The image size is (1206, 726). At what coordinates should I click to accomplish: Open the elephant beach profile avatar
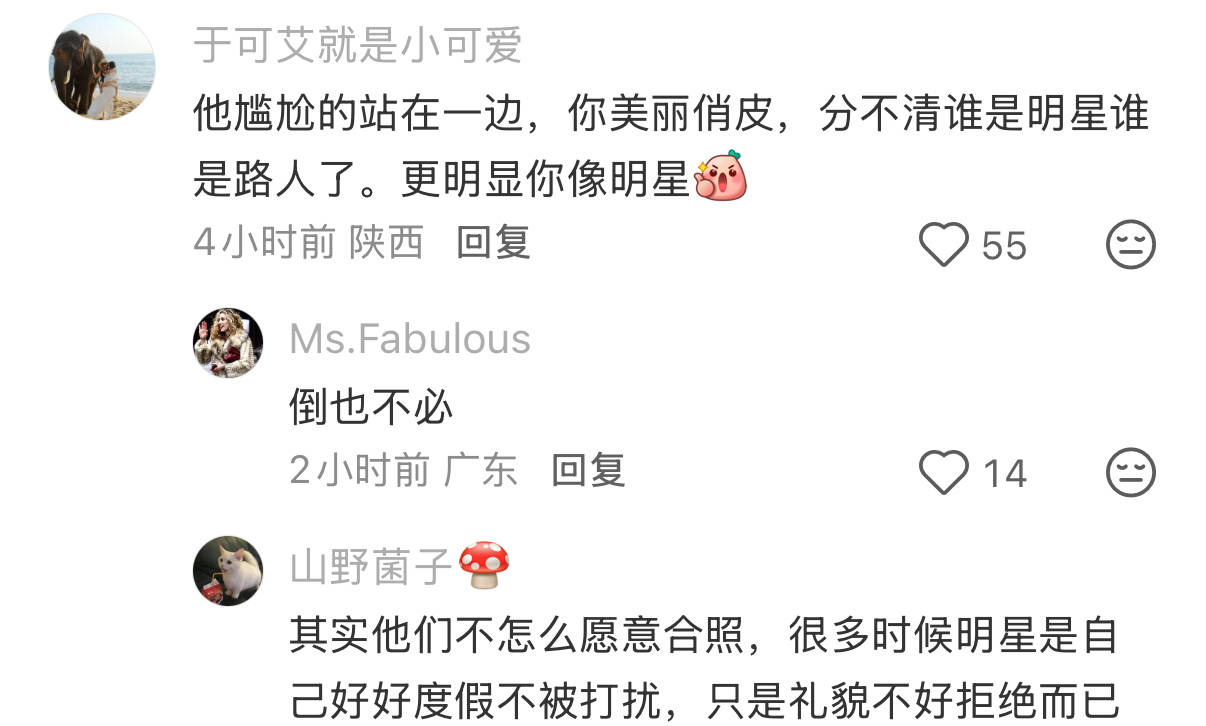click(x=103, y=68)
